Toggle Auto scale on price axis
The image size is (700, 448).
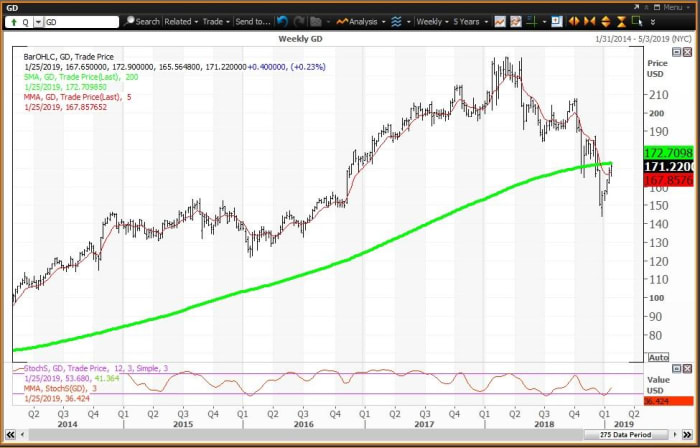658,357
